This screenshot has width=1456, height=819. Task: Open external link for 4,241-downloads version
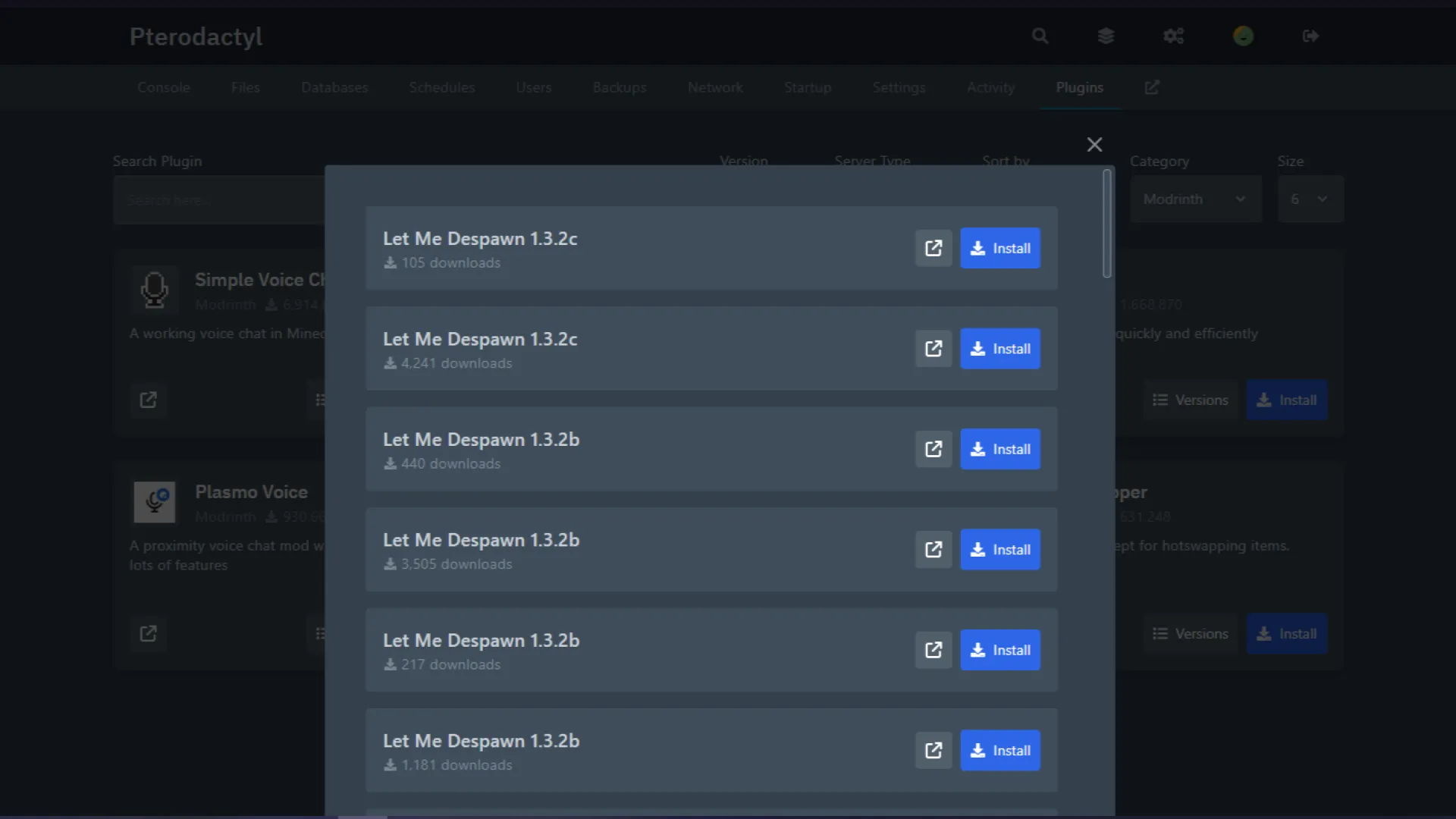pyautogui.click(x=934, y=349)
